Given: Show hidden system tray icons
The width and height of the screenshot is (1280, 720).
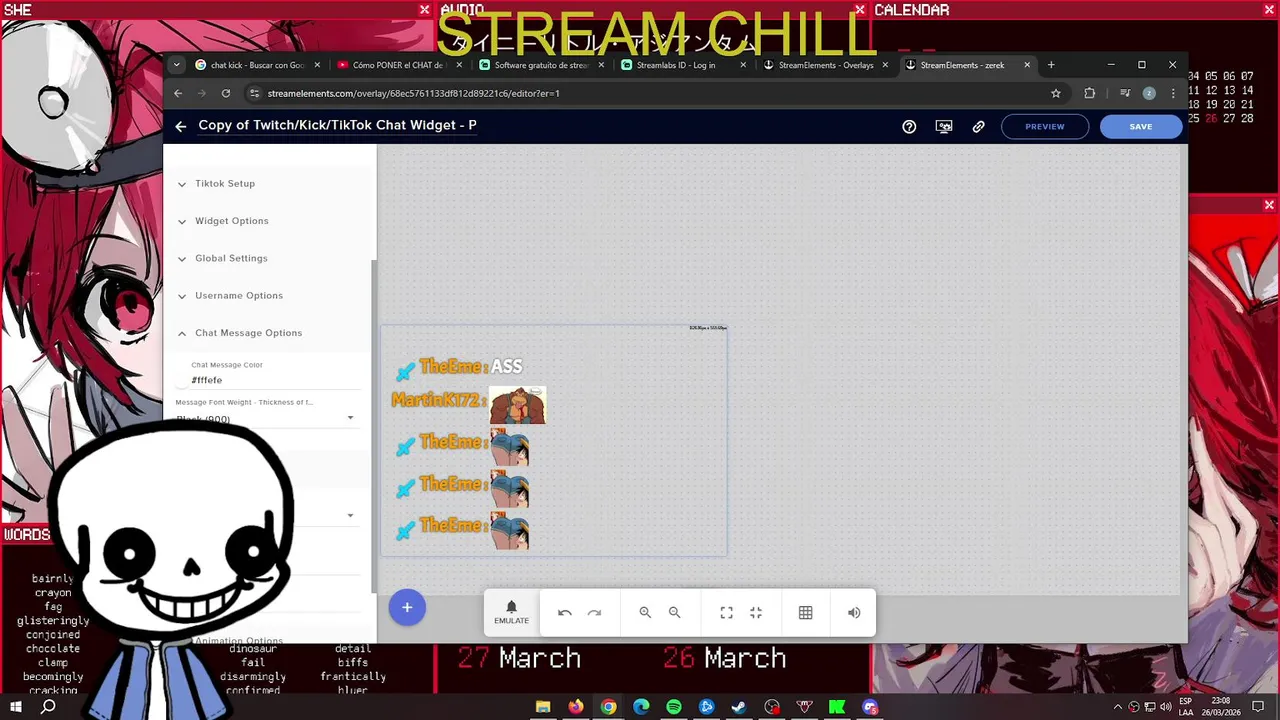Looking at the screenshot, I should [1118, 707].
